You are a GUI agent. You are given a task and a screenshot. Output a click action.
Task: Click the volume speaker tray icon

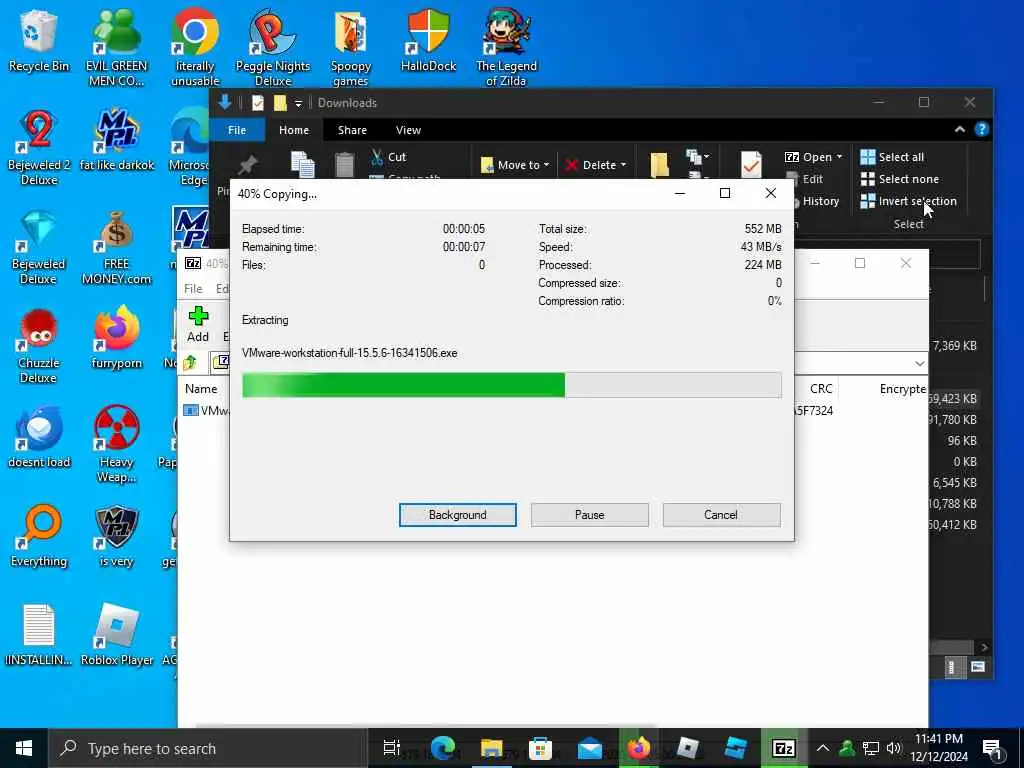click(893, 748)
